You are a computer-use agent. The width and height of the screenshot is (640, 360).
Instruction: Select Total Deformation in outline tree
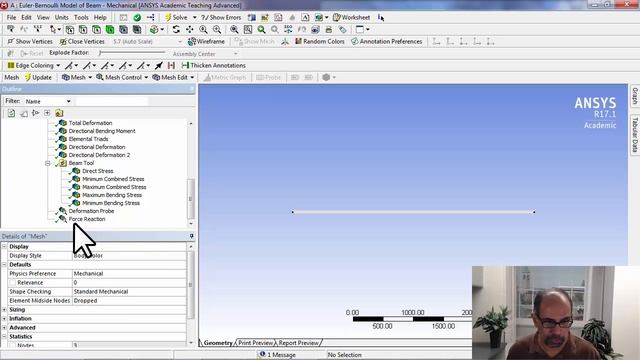point(90,123)
